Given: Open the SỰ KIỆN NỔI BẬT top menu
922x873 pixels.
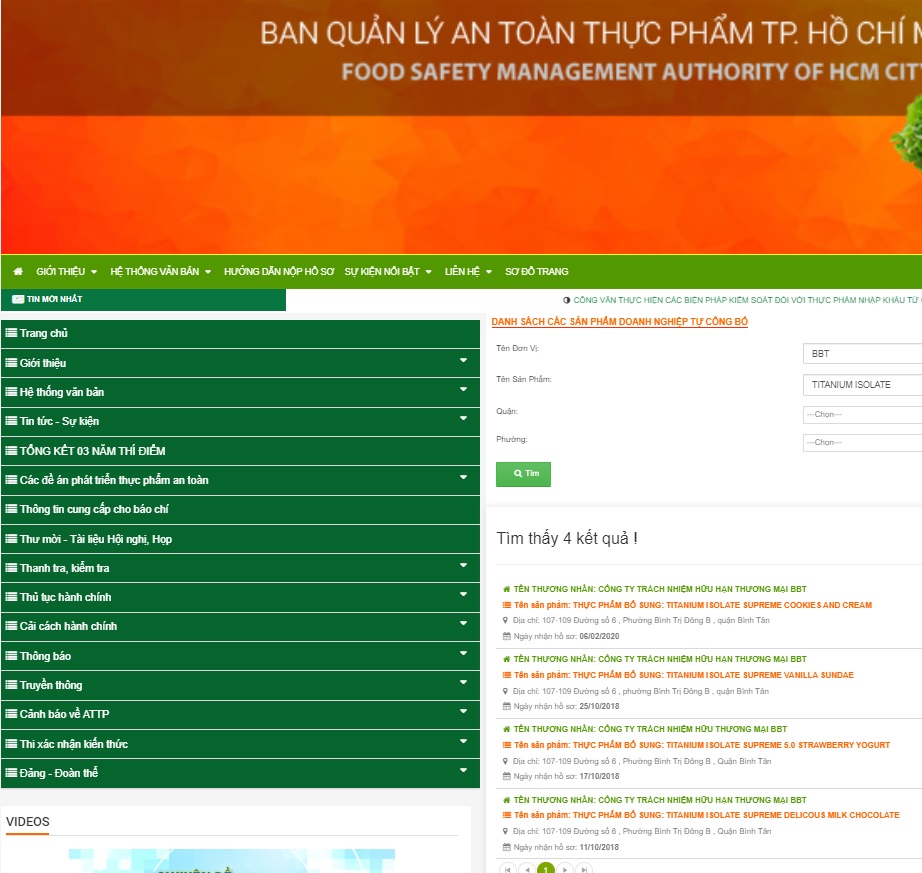Looking at the screenshot, I should [388, 272].
